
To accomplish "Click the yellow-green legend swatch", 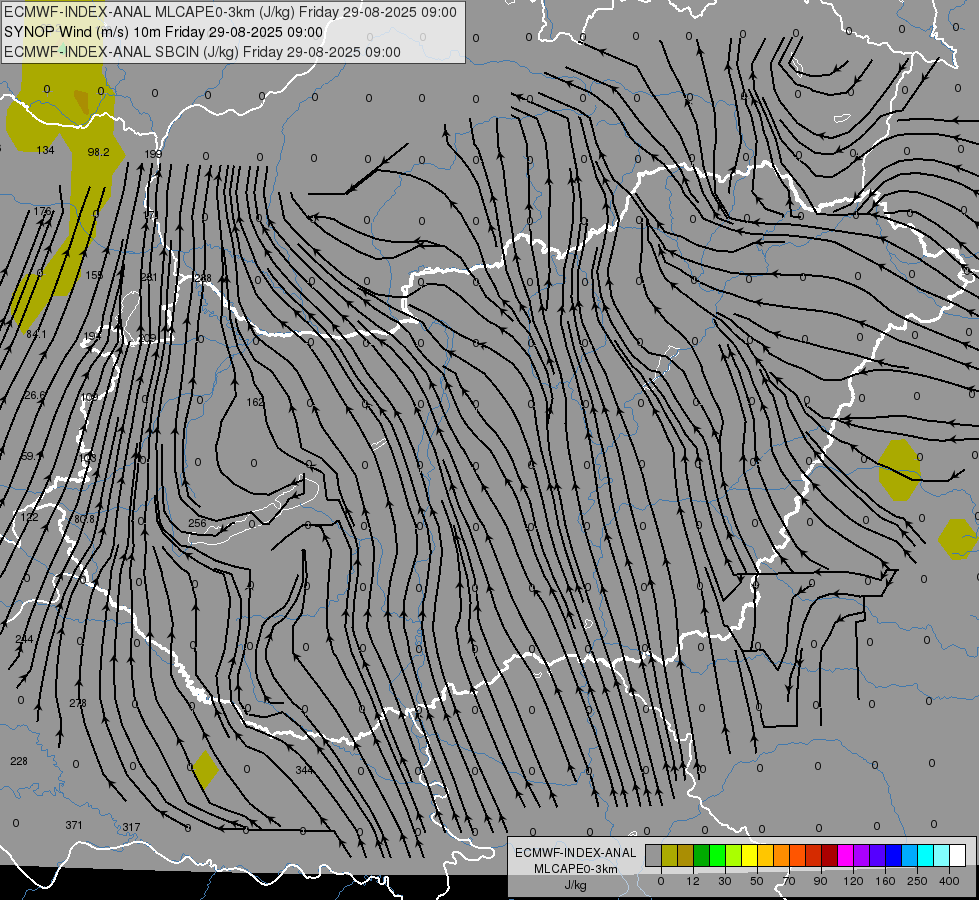I will point(734,856).
